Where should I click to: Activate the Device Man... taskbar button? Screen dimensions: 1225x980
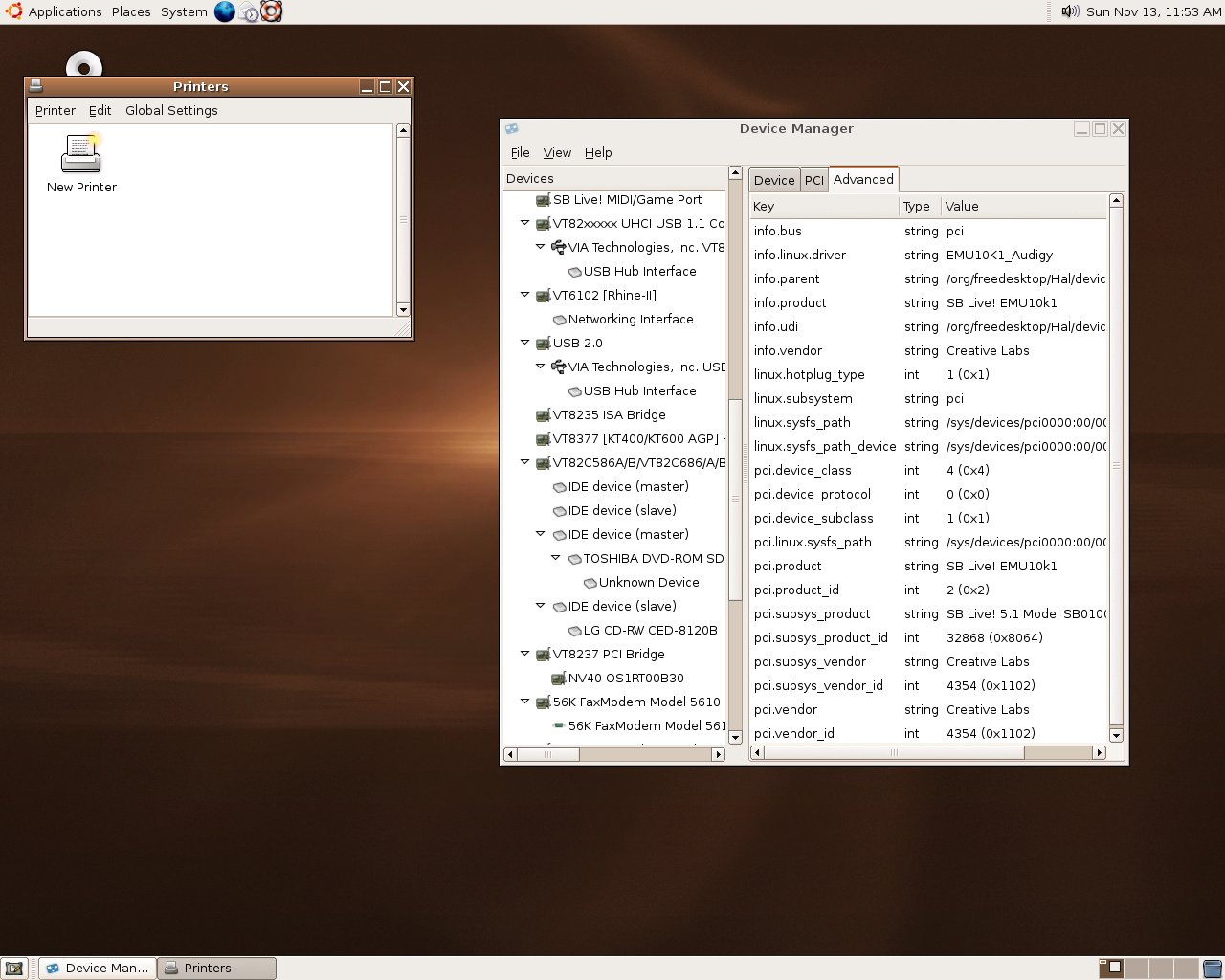[98, 969]
